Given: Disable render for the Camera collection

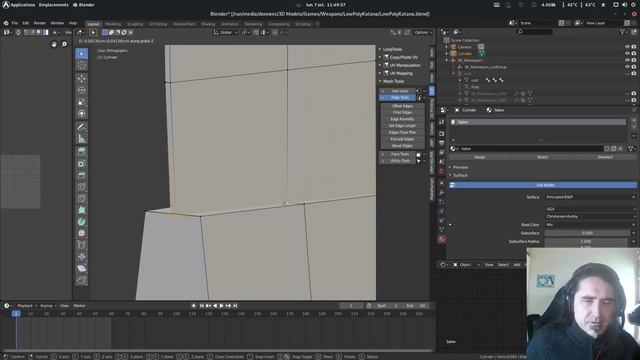Looking at the screenshot, I should click(634, 47).
